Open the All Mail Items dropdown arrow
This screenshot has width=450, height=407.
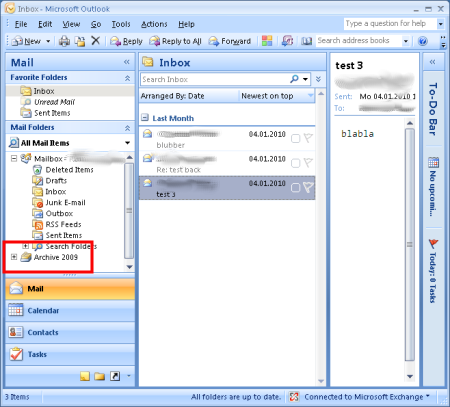tap(127, 143)
